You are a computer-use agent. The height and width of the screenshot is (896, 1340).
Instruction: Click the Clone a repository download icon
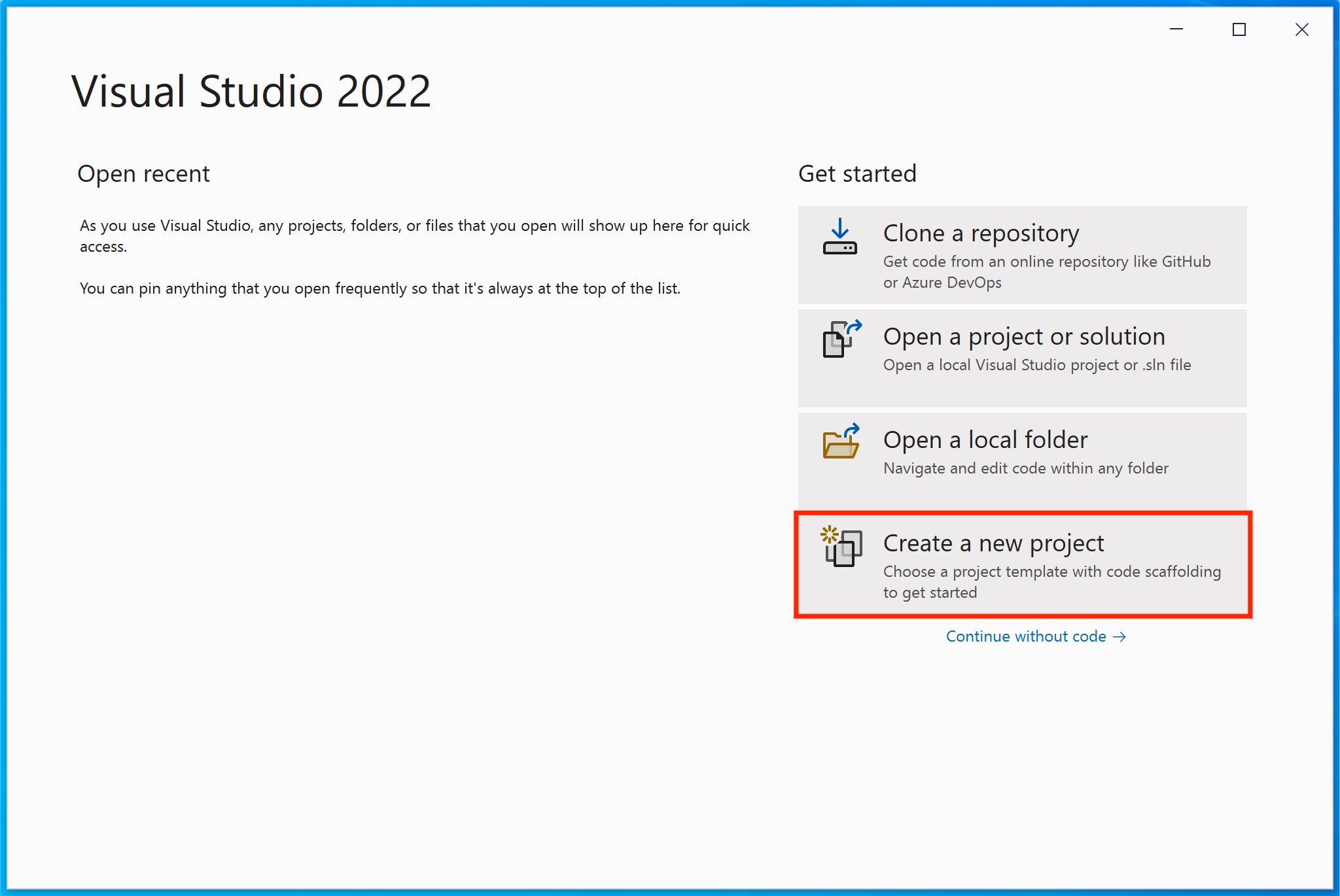pyautogui.click(x=840, y=238)
